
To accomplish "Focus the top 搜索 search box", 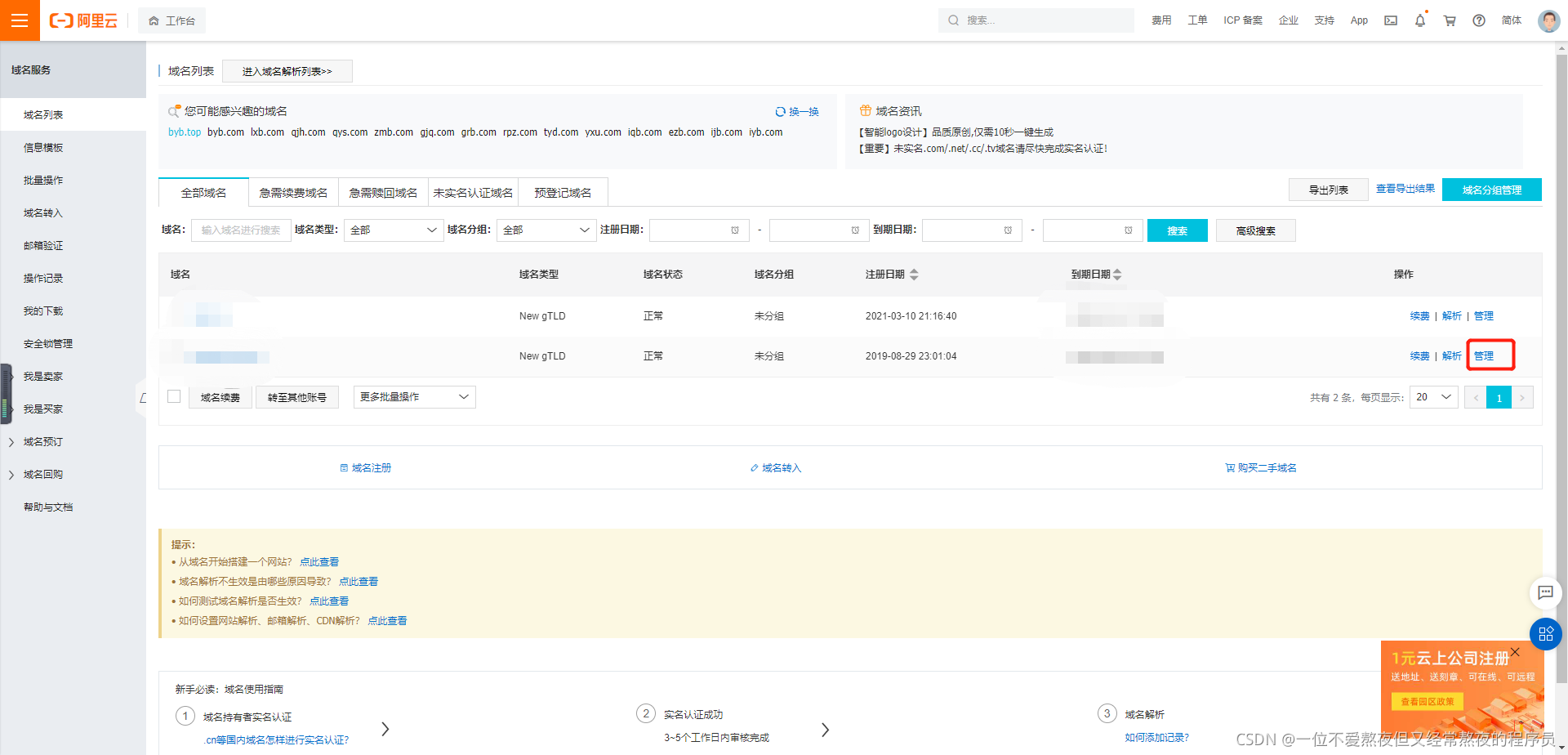I will [x=1036, y=20].
